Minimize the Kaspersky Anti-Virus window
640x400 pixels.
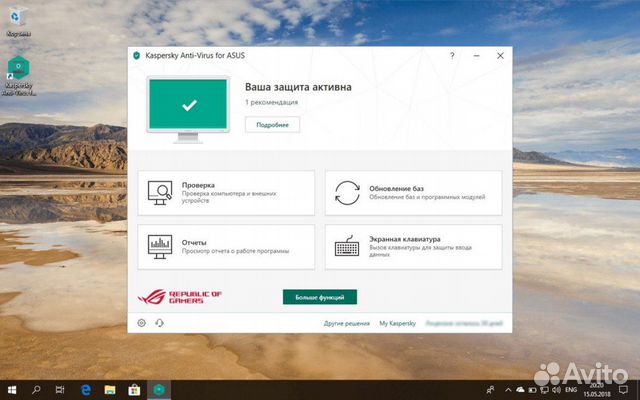[476, 56]
